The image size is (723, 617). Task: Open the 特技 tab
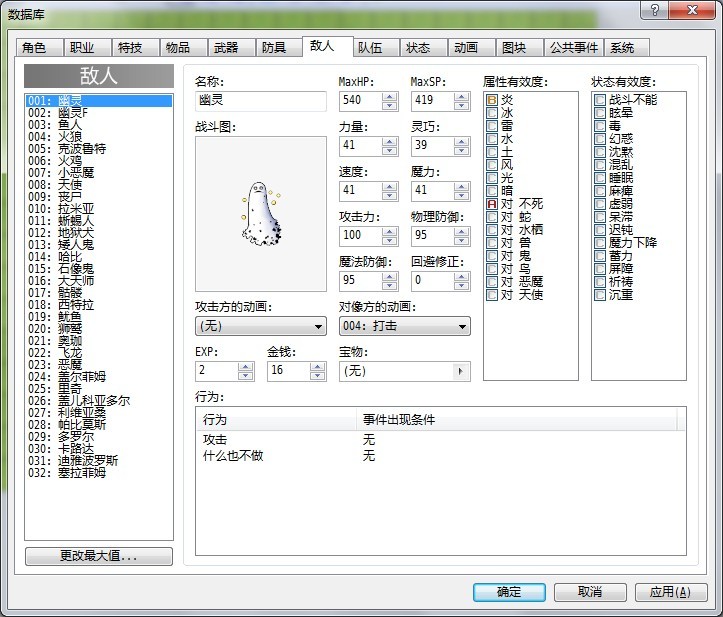(135, 47)
